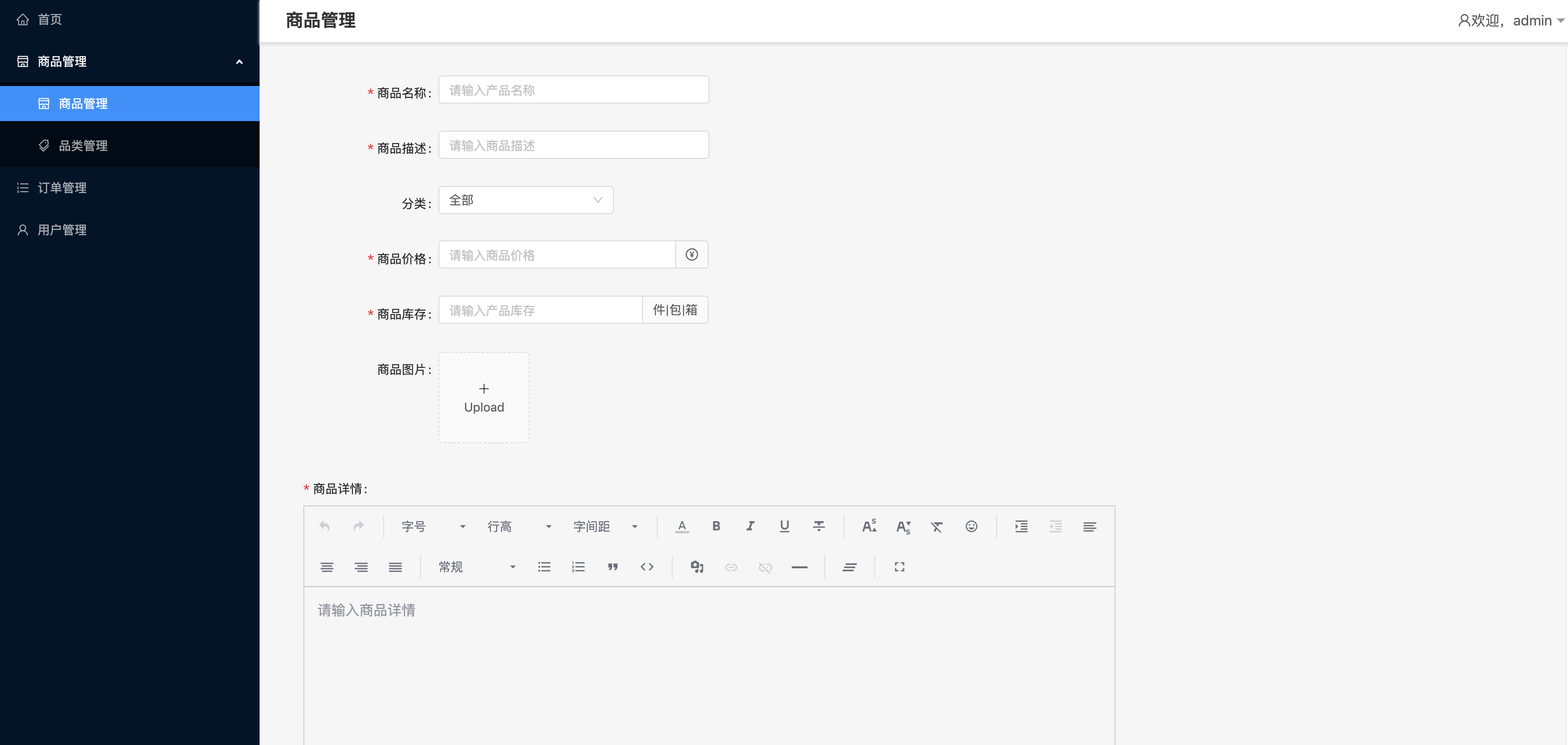Image resolution: width=1568 pixels, height=745 pixels.
Task: Insert a horizontal line in editor
Action: 799,567
